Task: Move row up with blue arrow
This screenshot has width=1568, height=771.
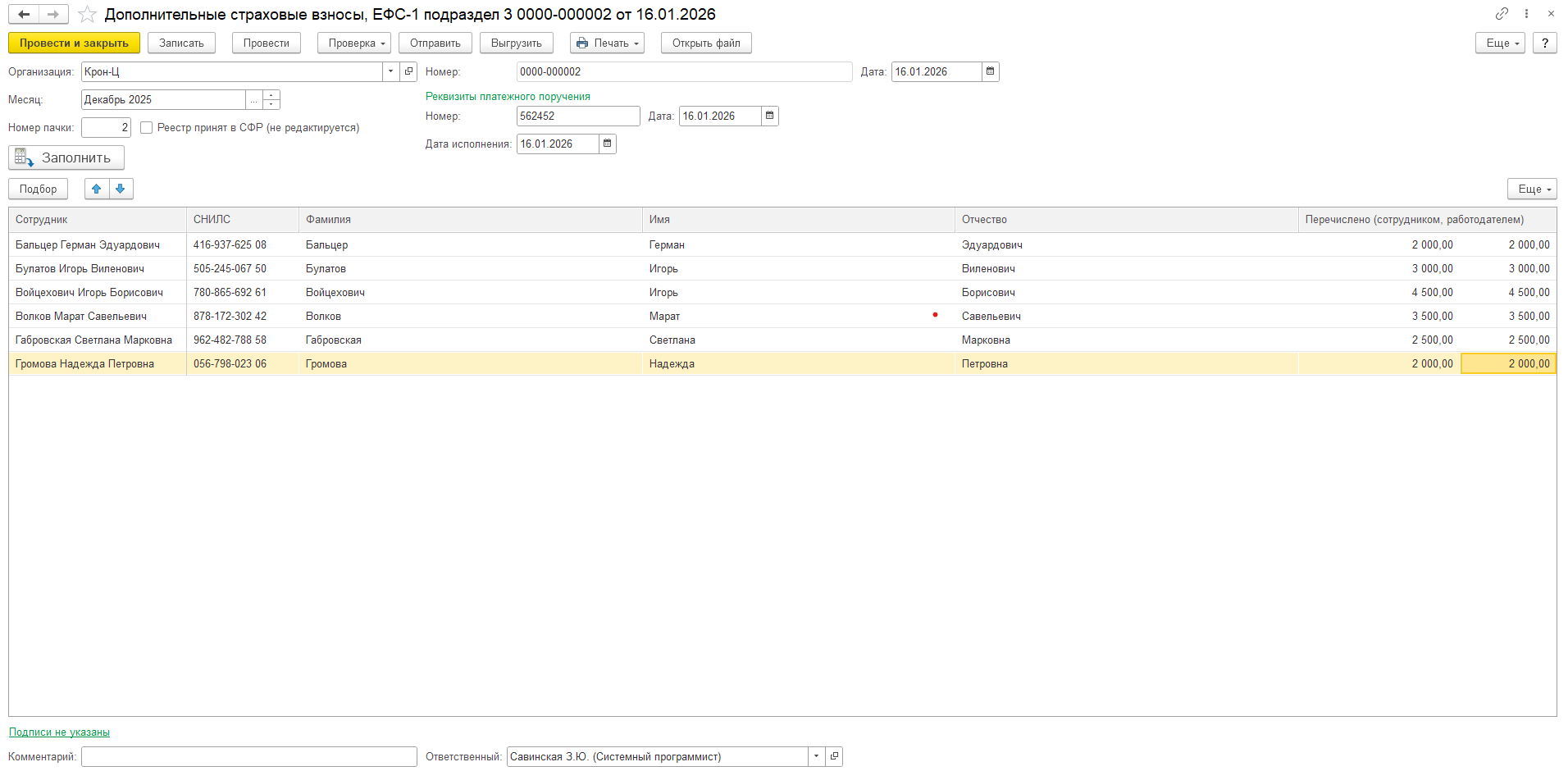Action: (x=97, y=189)
